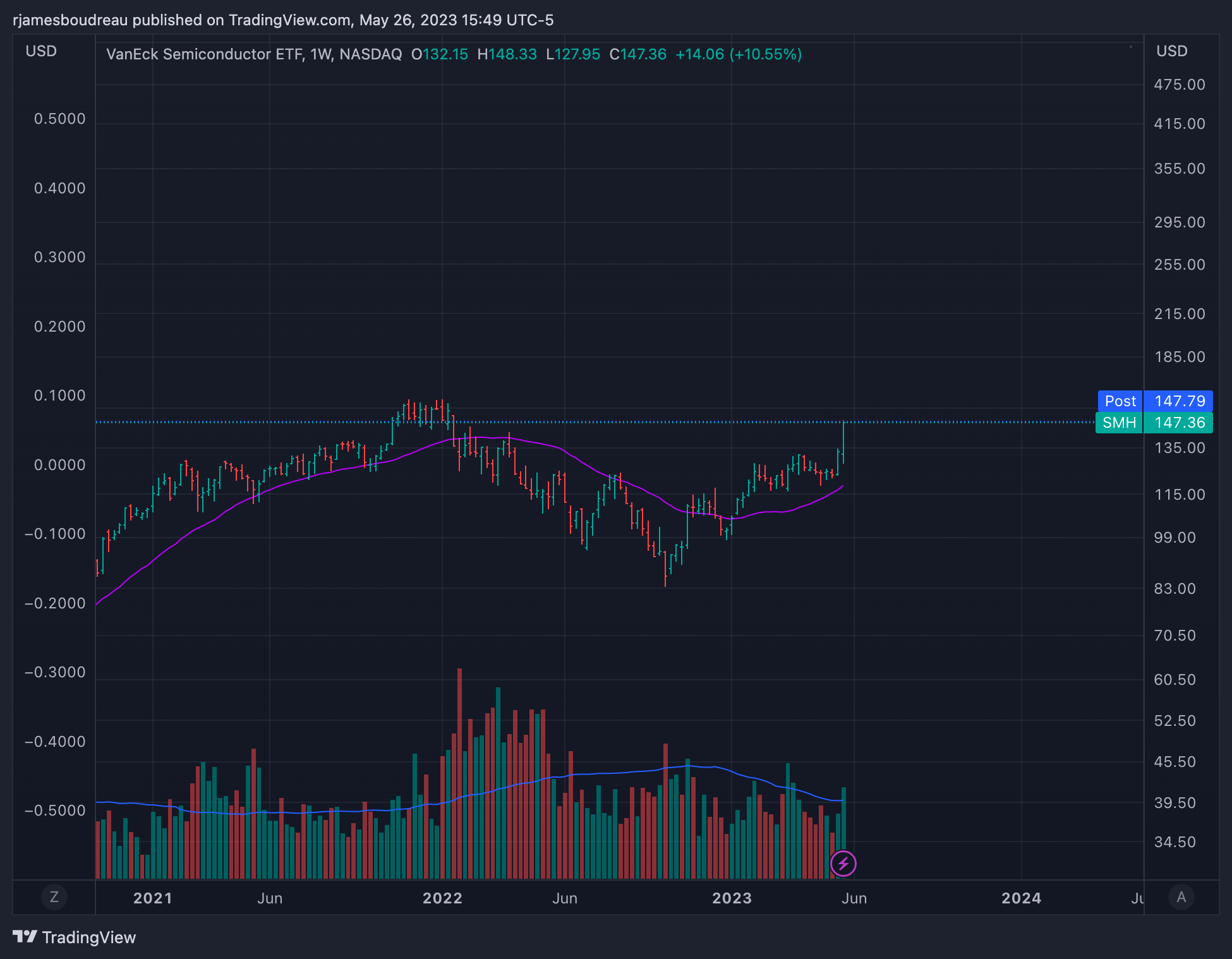The width and height of the screenshot is (1232, 959).
Task: Click the 2023 time axis label
Action: (x=732, y=898)
